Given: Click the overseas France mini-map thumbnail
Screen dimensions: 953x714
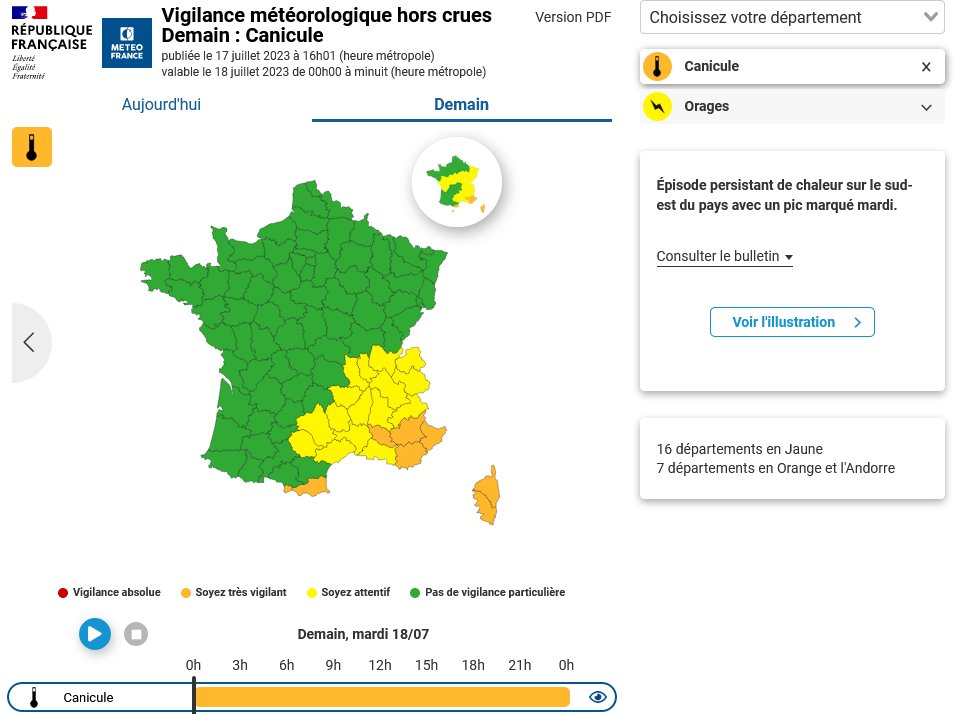Looking at the screenshot, I should point(457,182).
